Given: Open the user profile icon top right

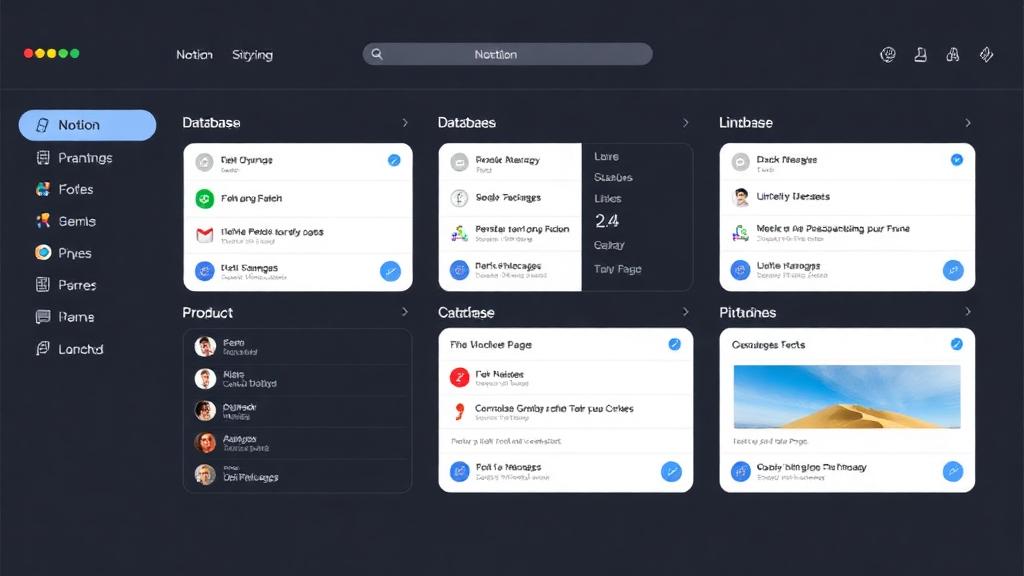Looking at the screenshot, I should tap(921, 54).
